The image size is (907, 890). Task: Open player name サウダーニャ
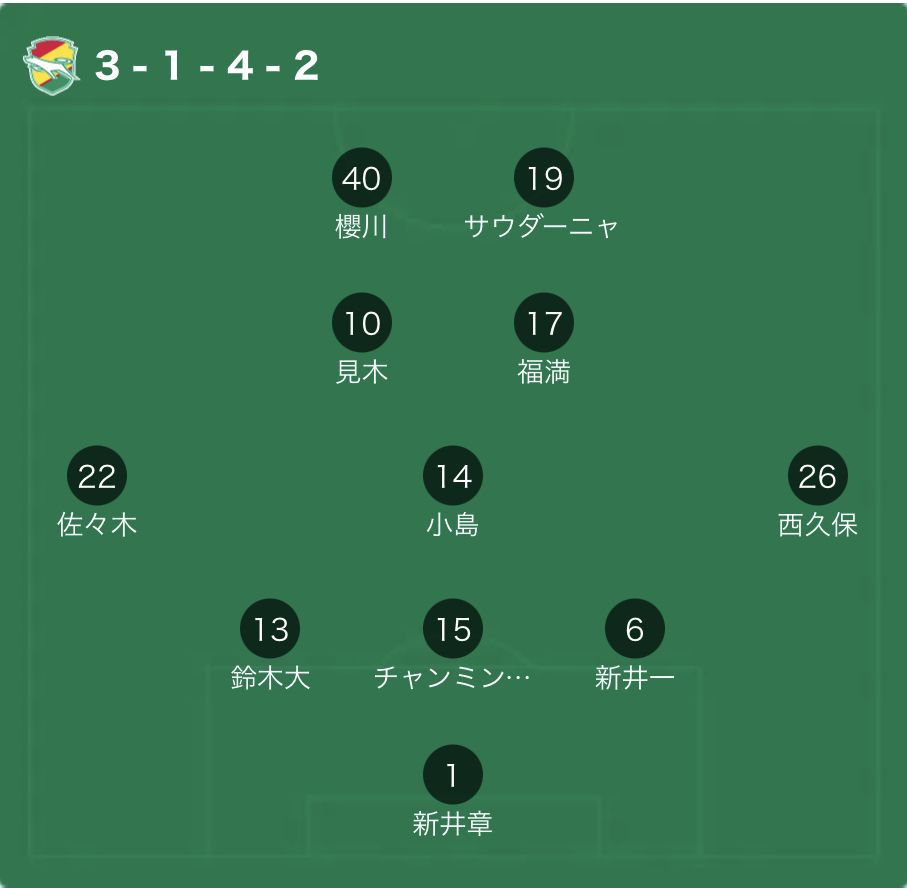[542, 227]
